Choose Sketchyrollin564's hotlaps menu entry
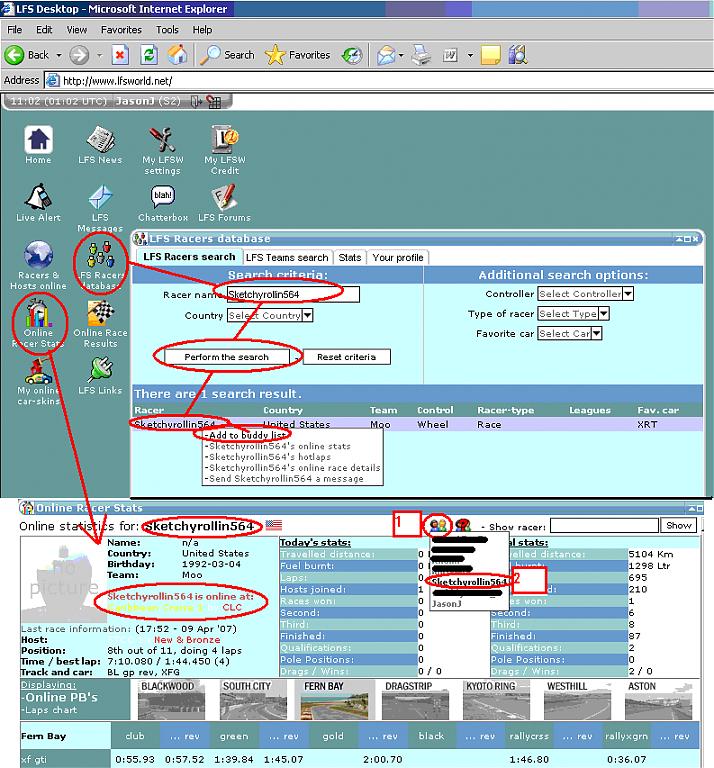The height and width of the screenshot is (768, 714). [267, 457]
